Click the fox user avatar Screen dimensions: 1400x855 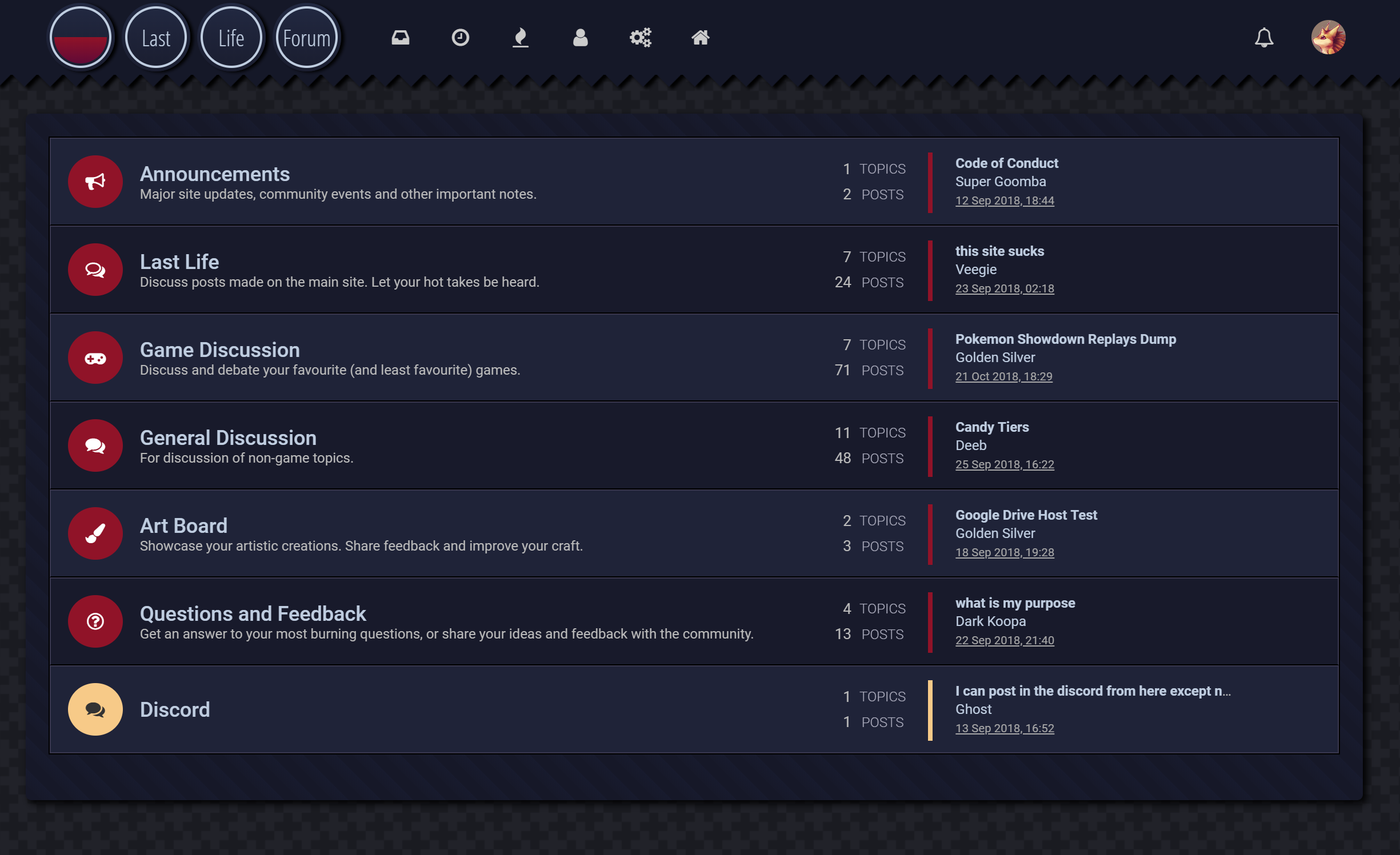point(1327,38)
